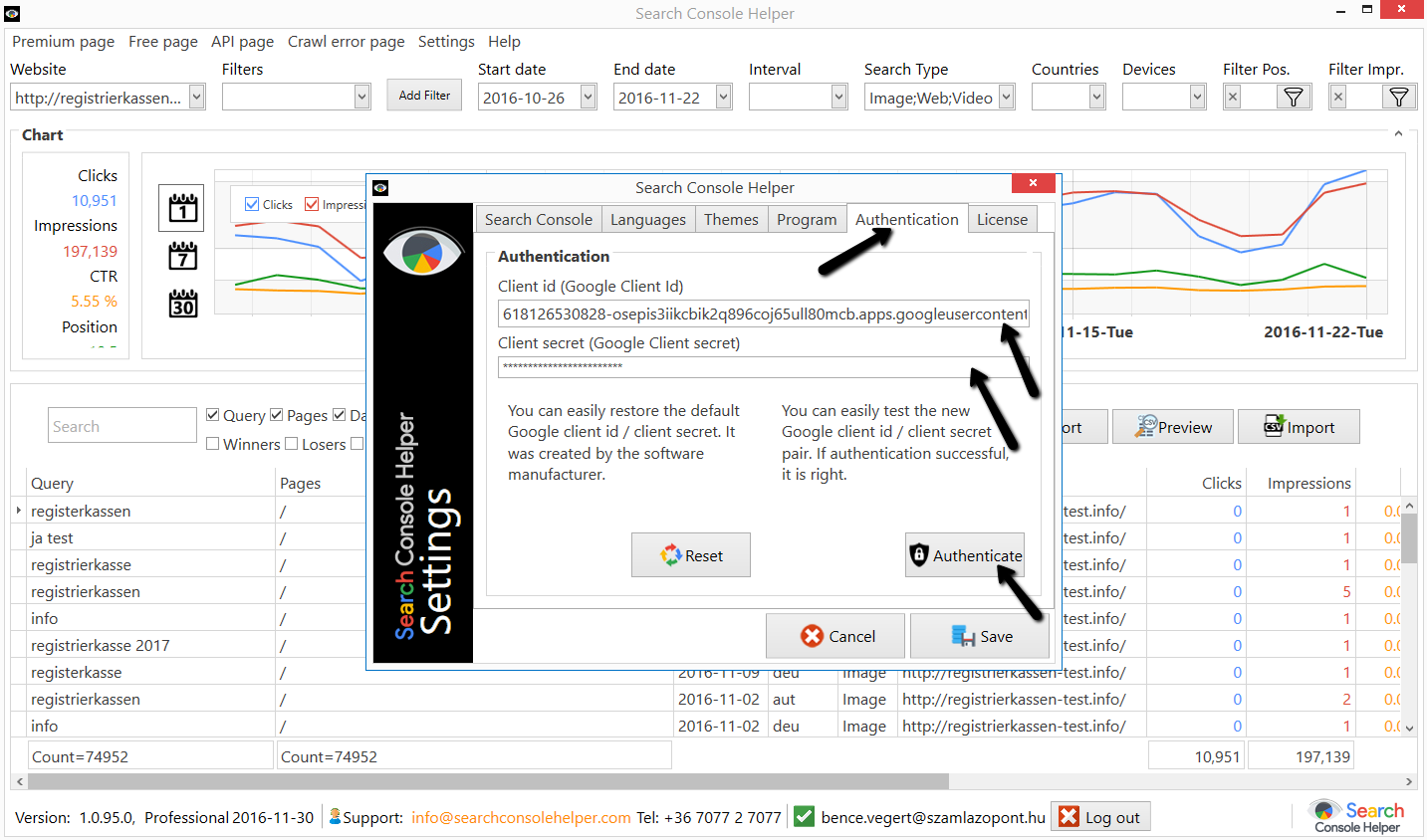Click the Google Client Id field

764,315
